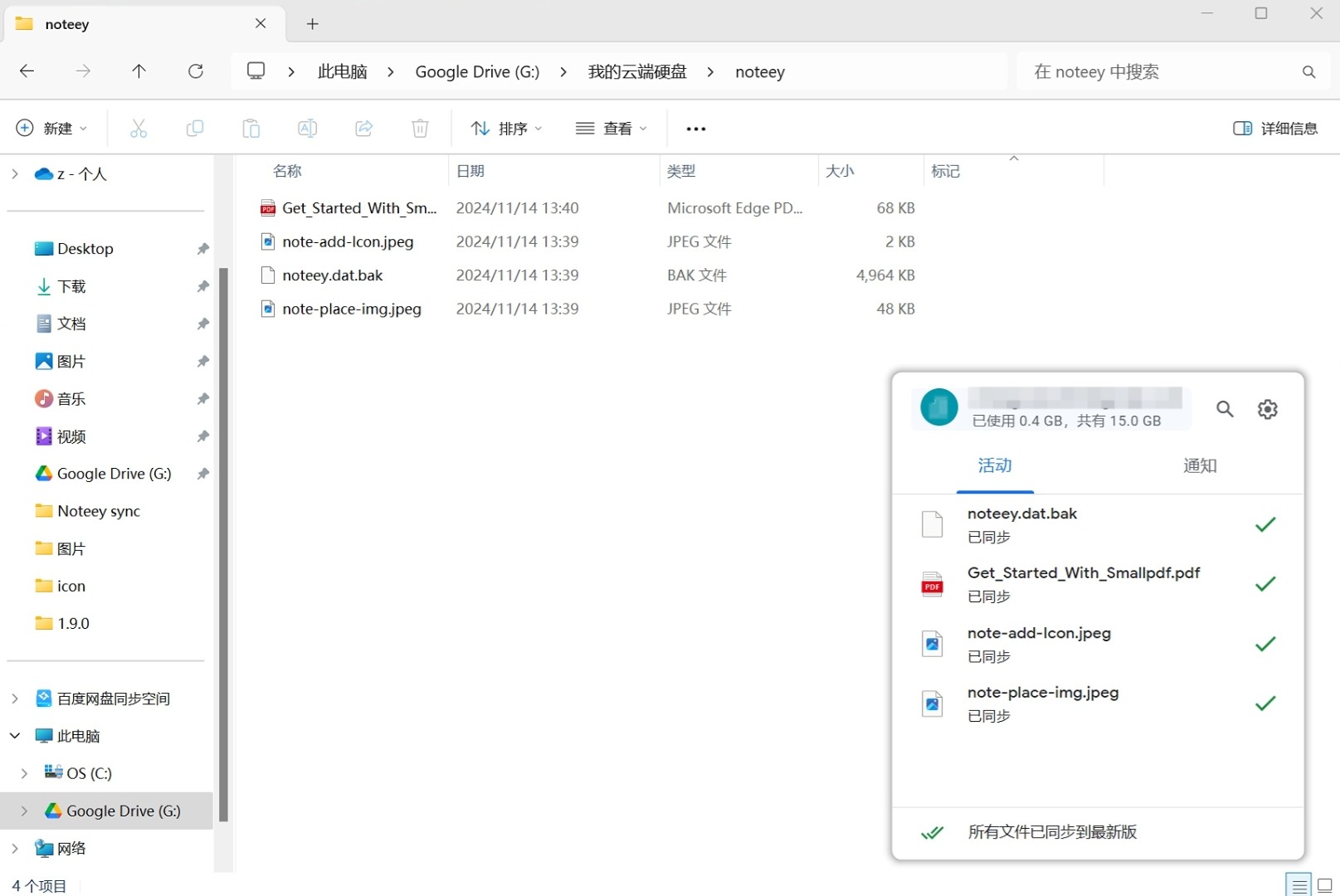Click the Cut scissors icon in toolbar
The width and height of the screenshot is (1340, 896).
139,128
